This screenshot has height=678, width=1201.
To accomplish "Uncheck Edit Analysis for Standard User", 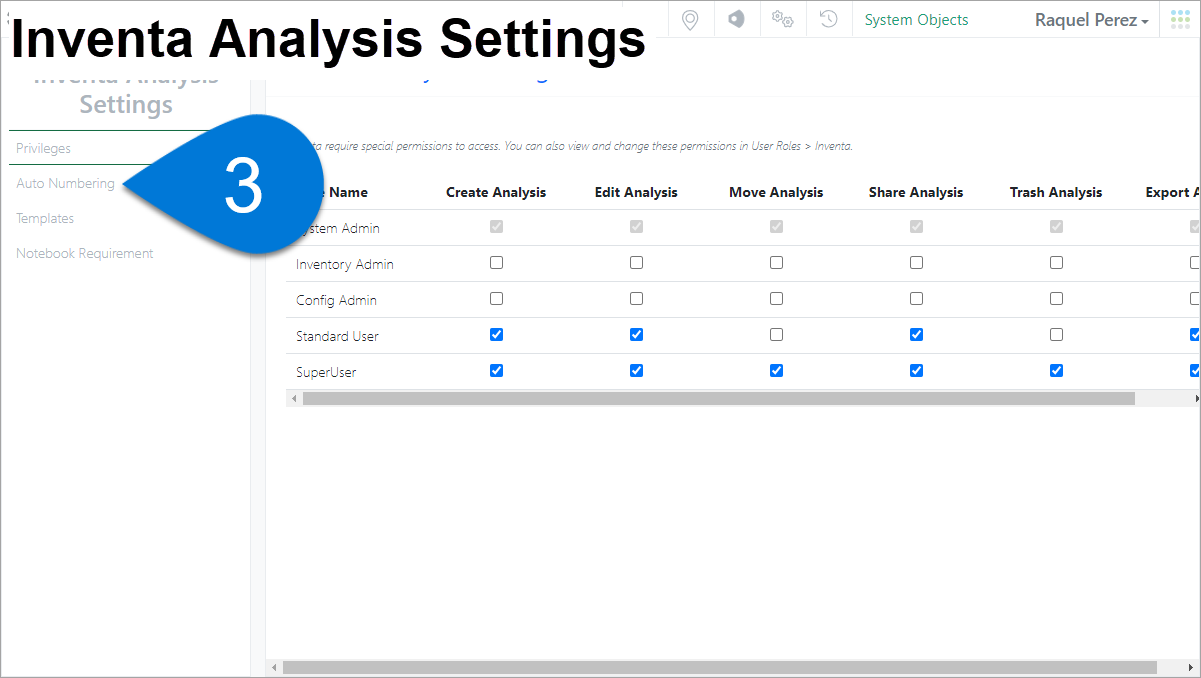I will (x=636, y=335).
